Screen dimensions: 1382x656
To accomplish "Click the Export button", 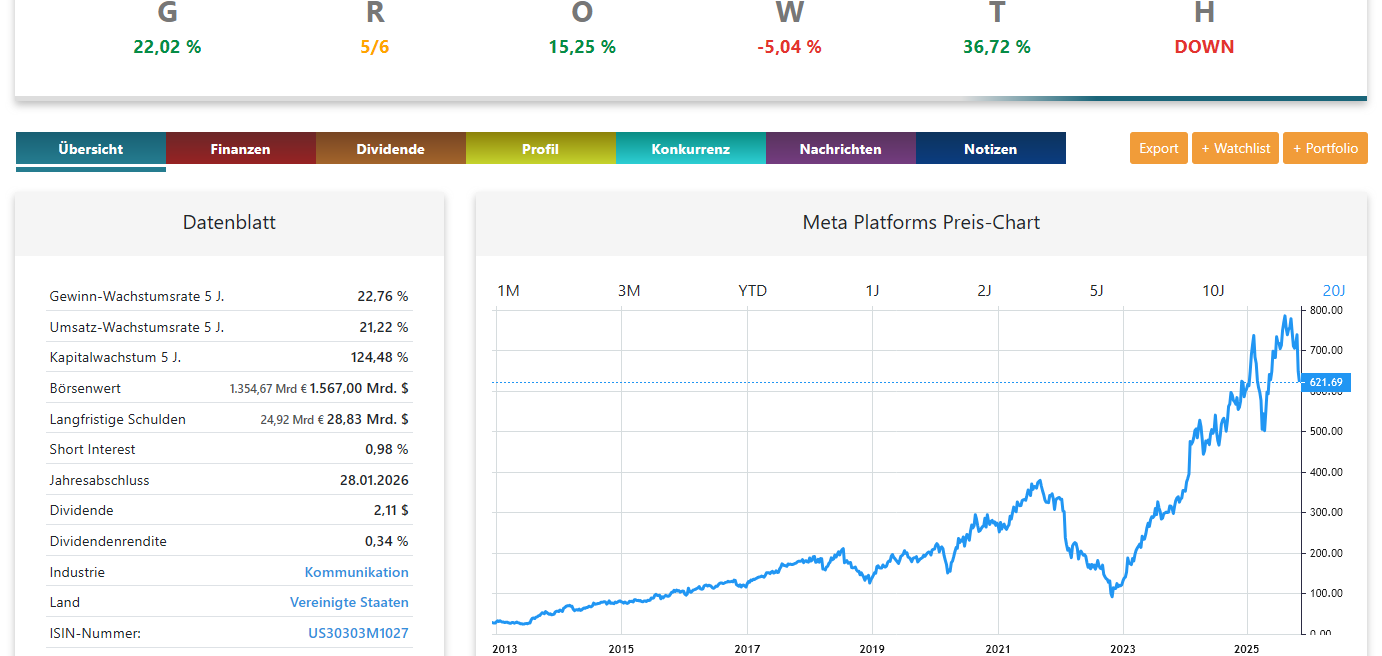I will pyautogui.click(x=1159, y=148).
